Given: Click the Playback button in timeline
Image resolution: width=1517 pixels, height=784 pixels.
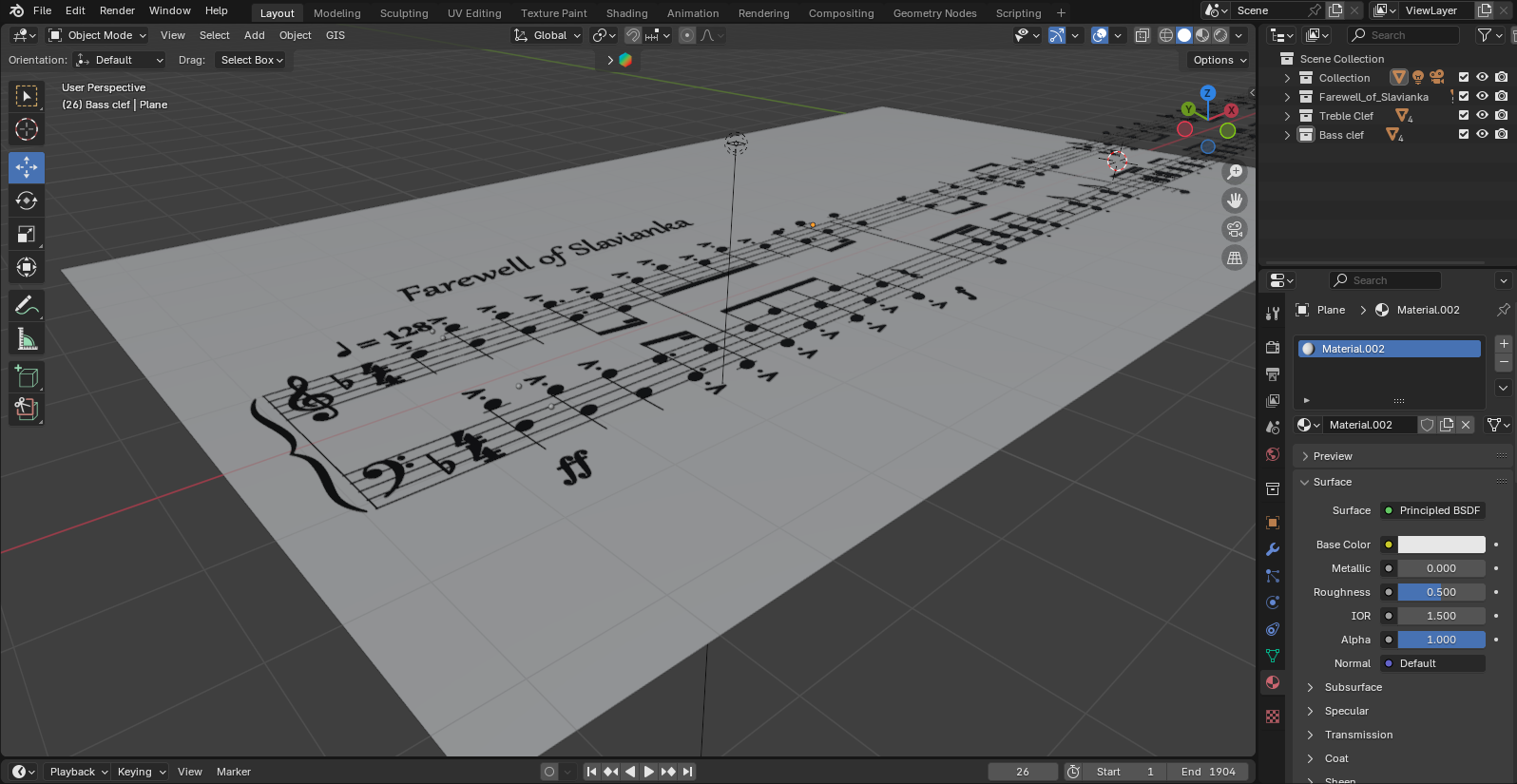Looking at the screenshot, I should click(78, 772).
